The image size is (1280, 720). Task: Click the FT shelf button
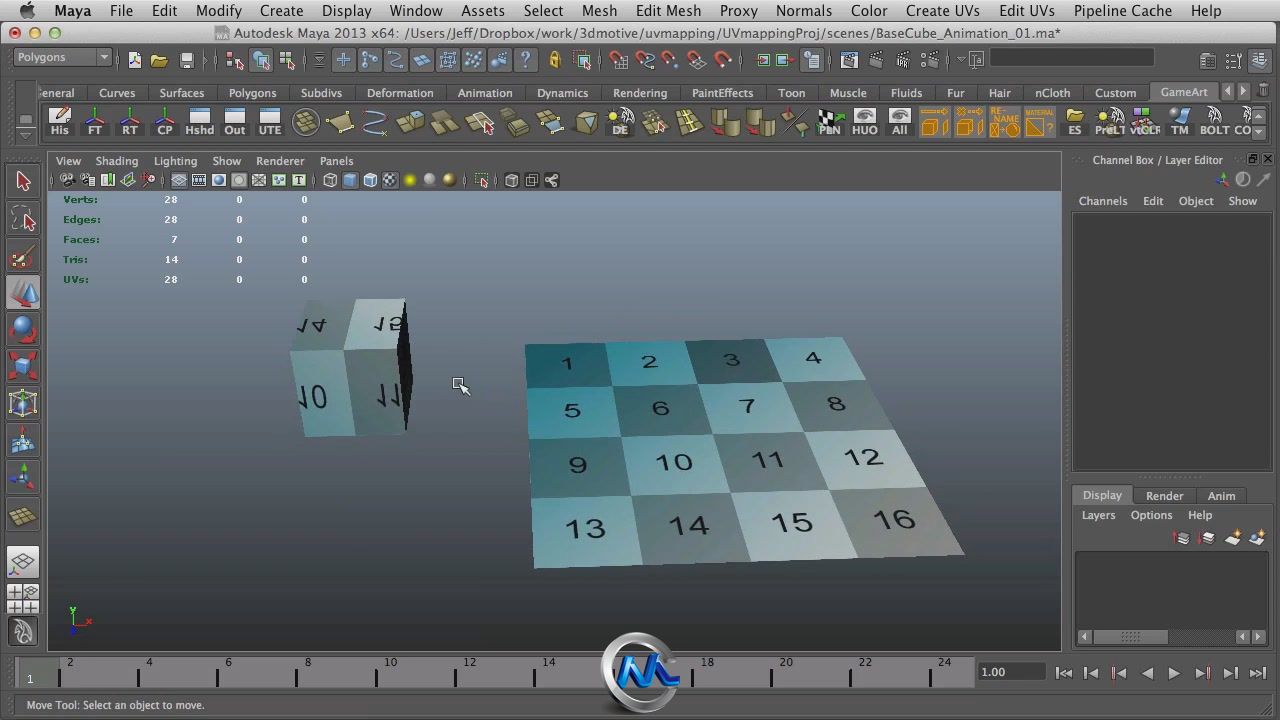95,122
